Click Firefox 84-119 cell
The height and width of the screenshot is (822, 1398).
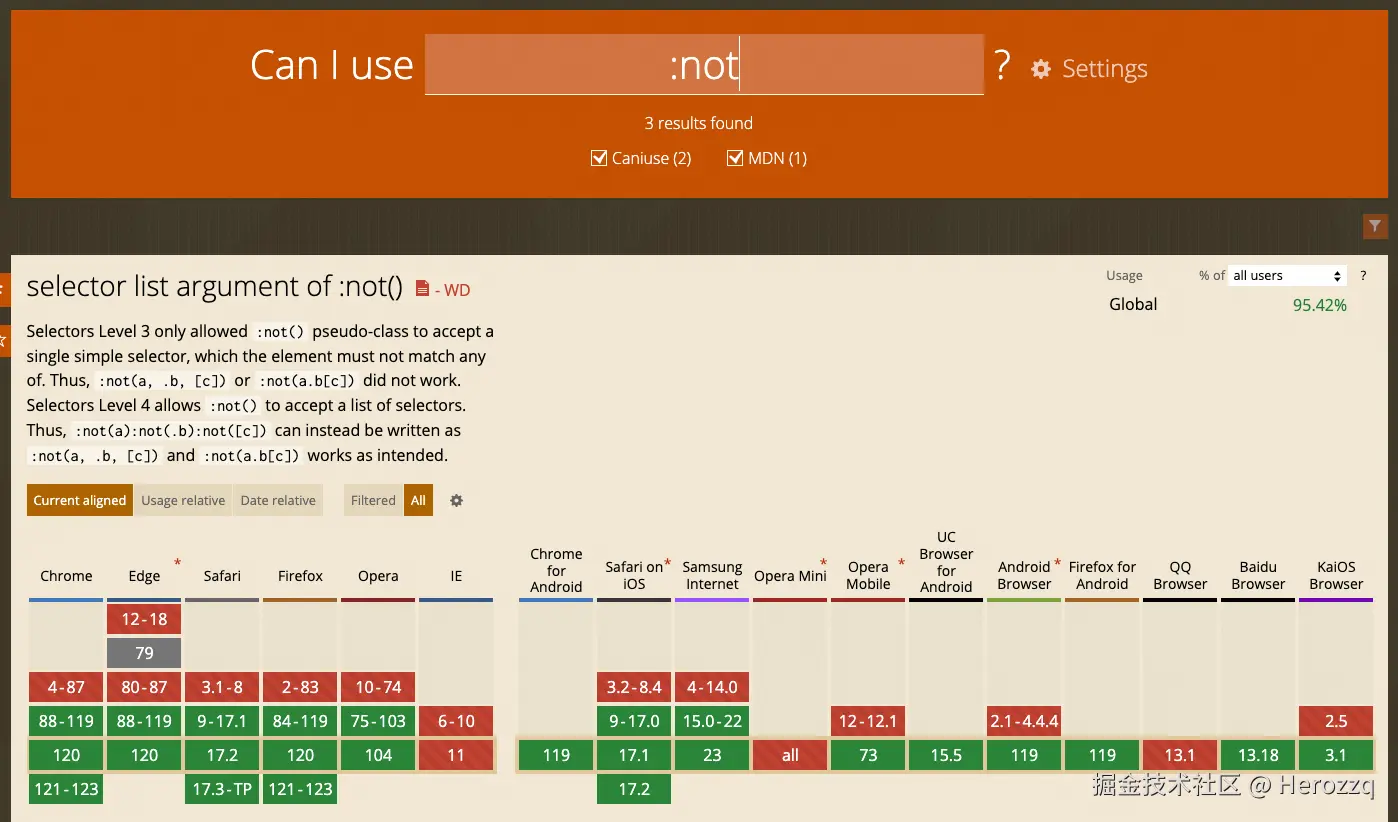tap(300, 721)
